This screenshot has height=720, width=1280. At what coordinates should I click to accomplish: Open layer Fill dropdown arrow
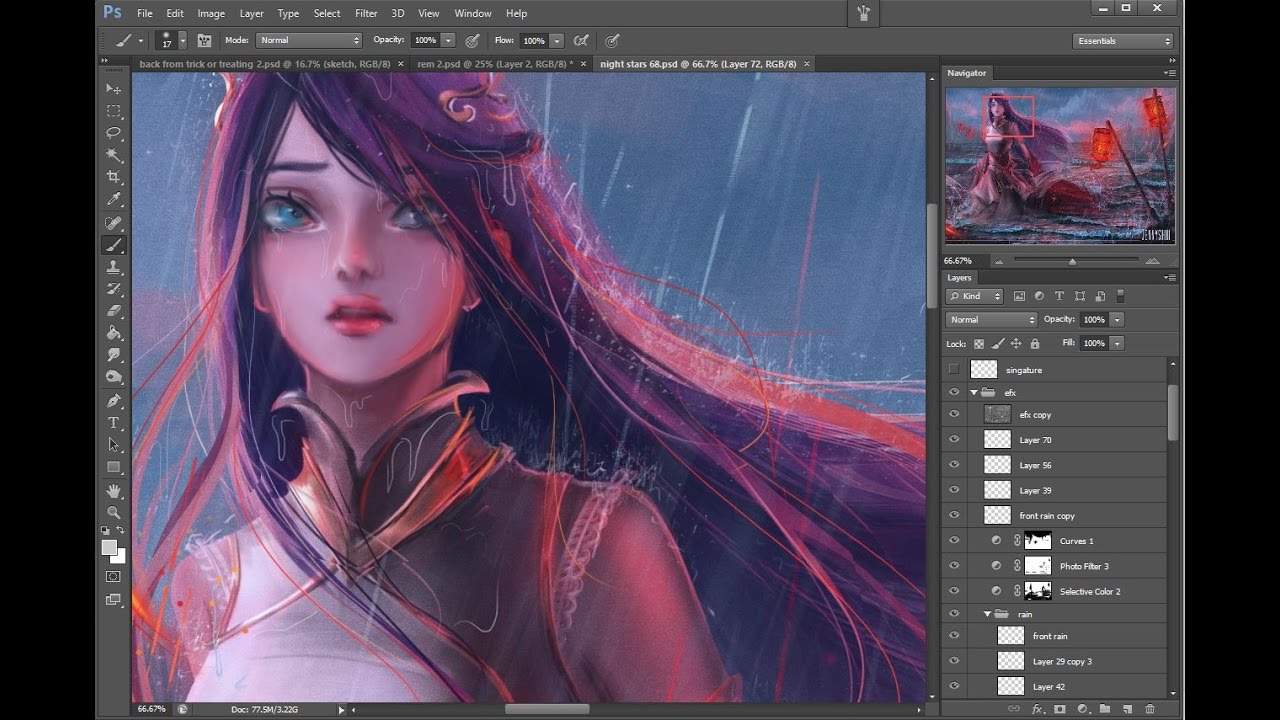point(1117,343)
